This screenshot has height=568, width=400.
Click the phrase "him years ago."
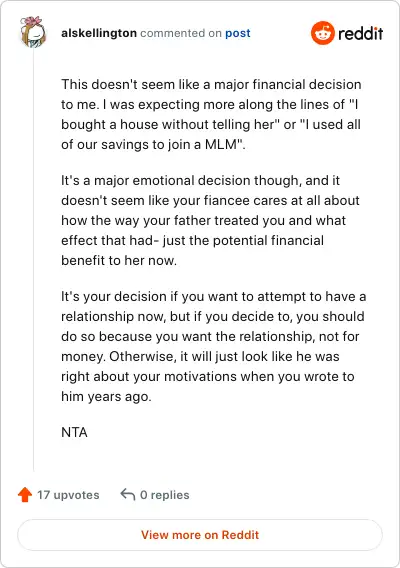(106, 396)
